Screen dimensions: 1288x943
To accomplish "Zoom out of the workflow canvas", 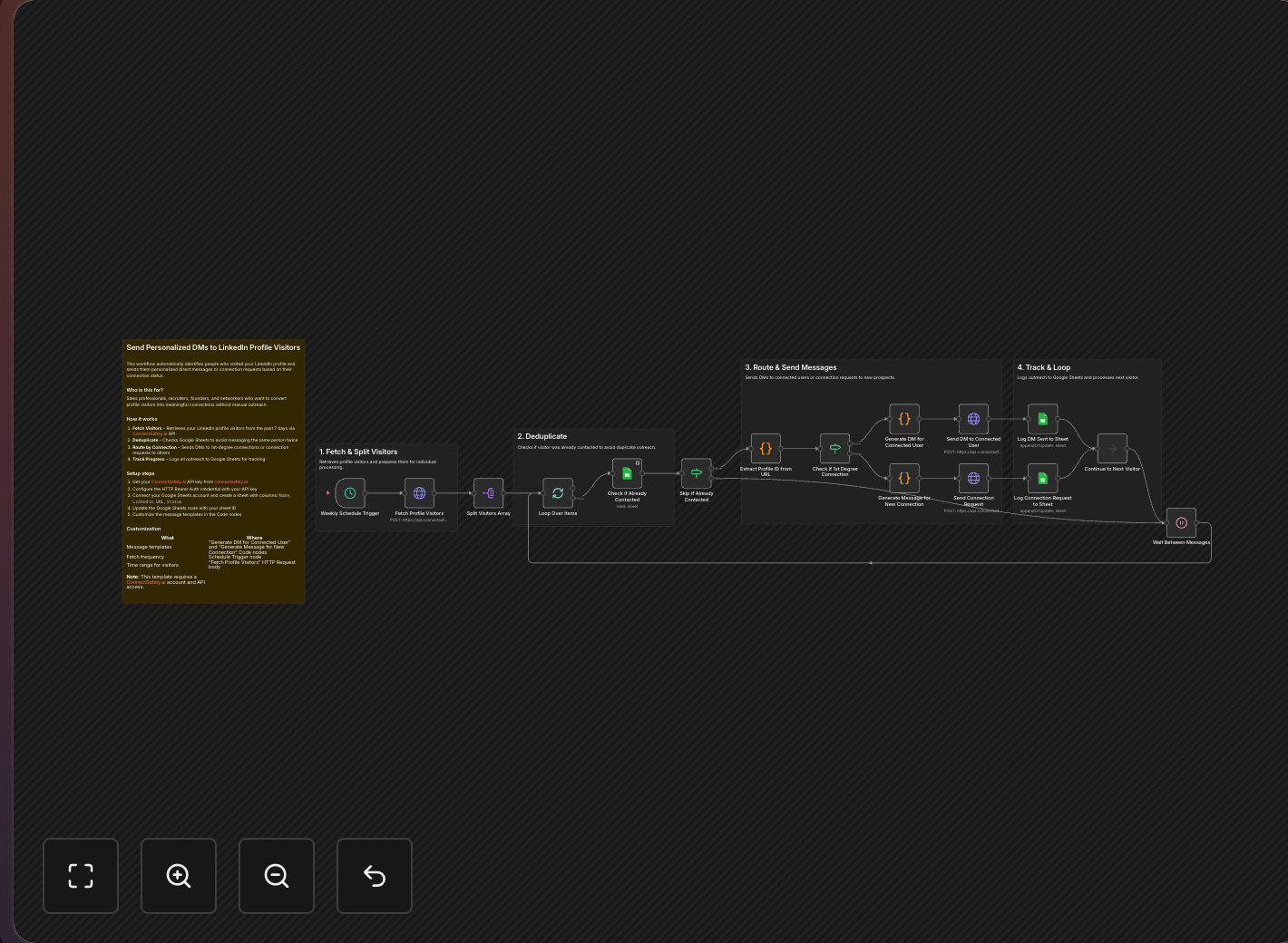I will point(277,876).
